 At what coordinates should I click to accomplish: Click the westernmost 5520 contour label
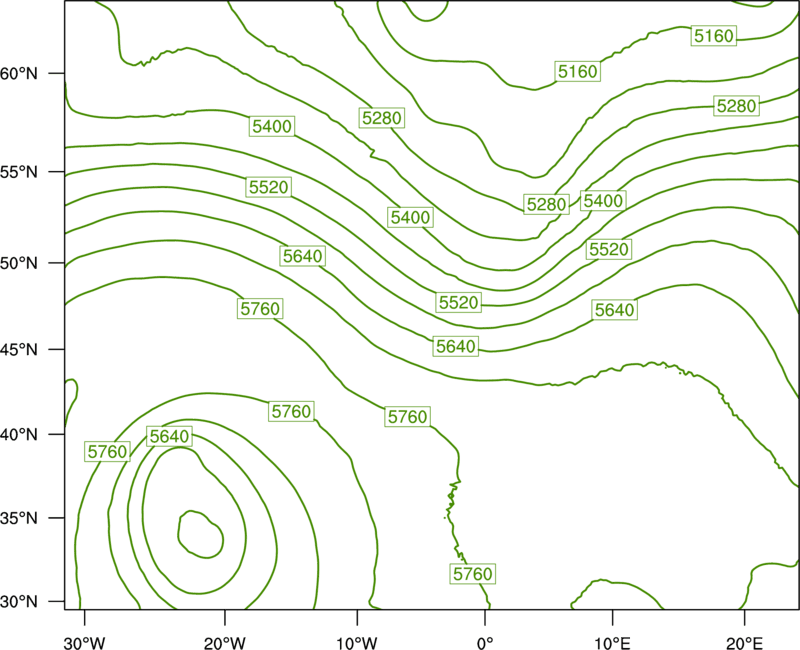point(268,187)
